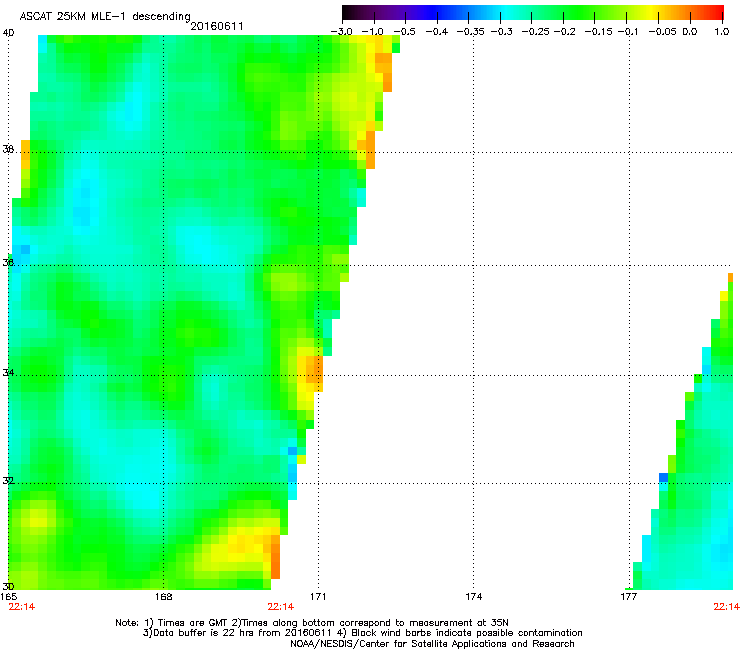
Task: Click the longitude label 165
Action: pyautogui.click(x=9, y=597)
